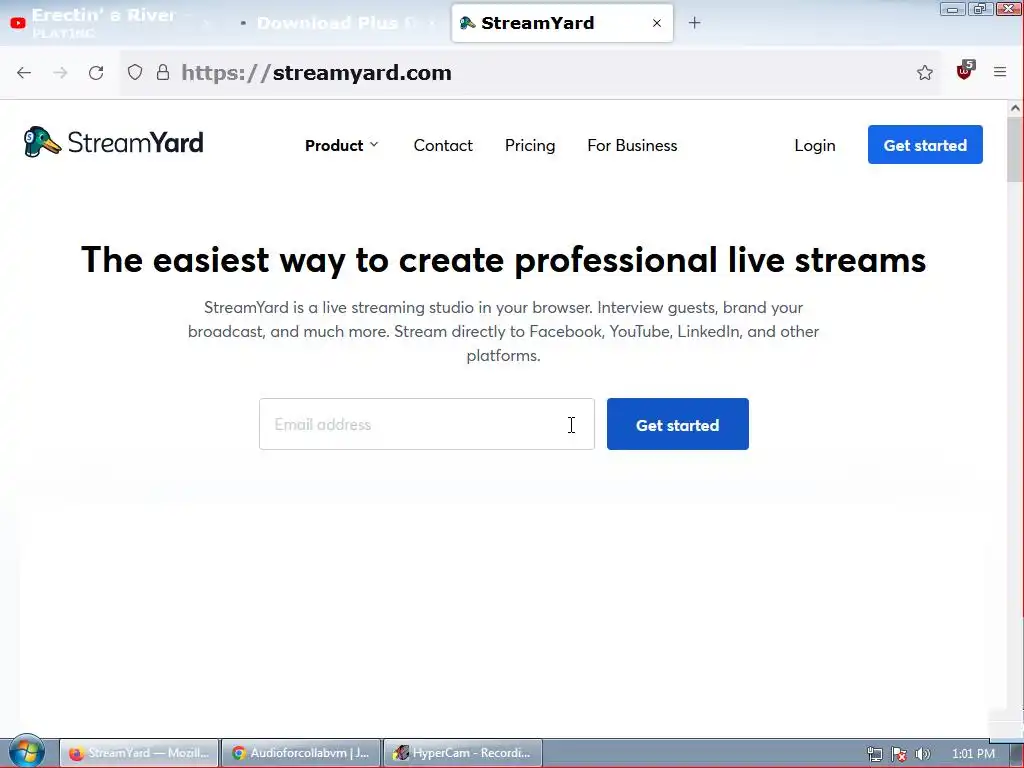The image size is (1024, 768).
Task: Click Get started beside the email field
Action: (677, 424)
